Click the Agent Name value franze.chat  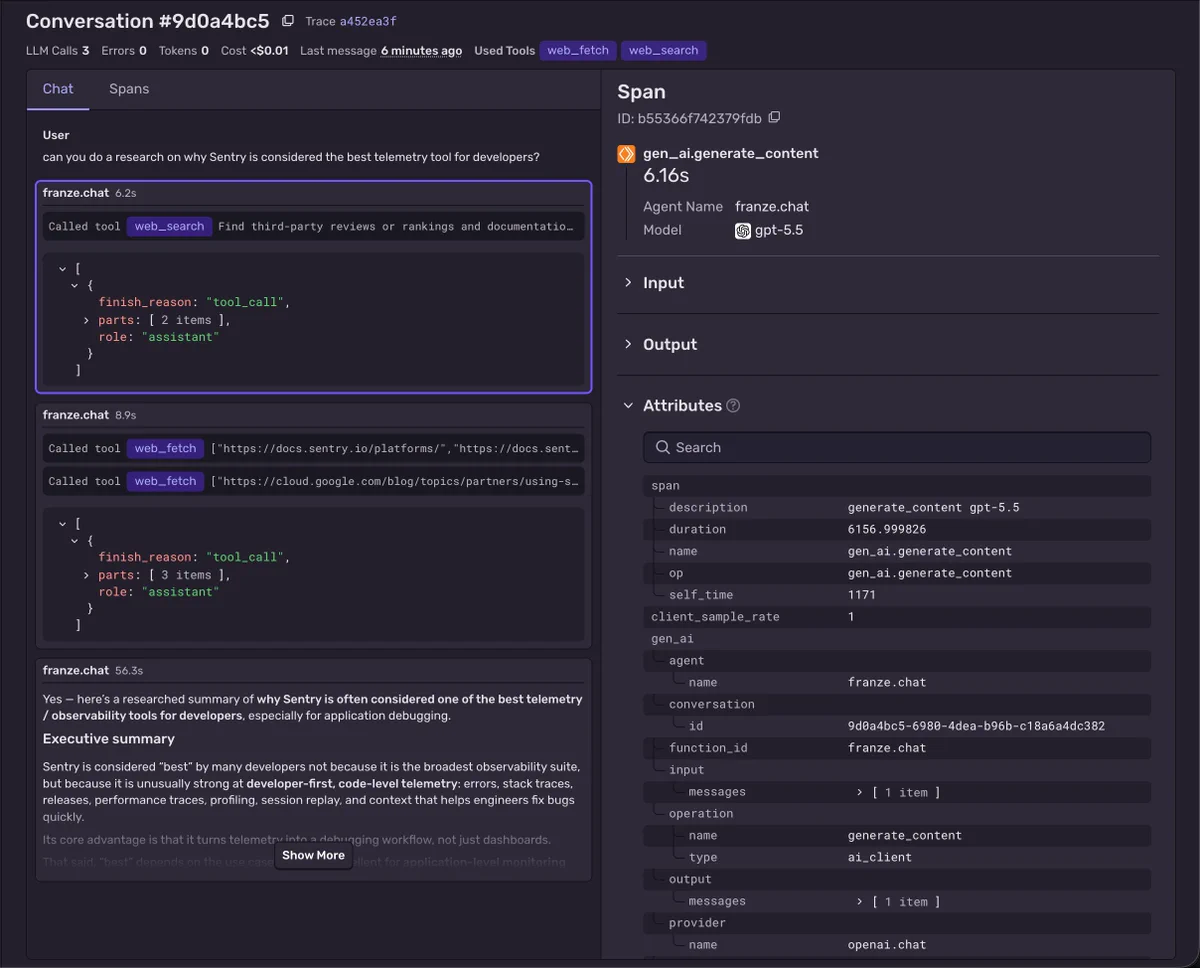772,206
